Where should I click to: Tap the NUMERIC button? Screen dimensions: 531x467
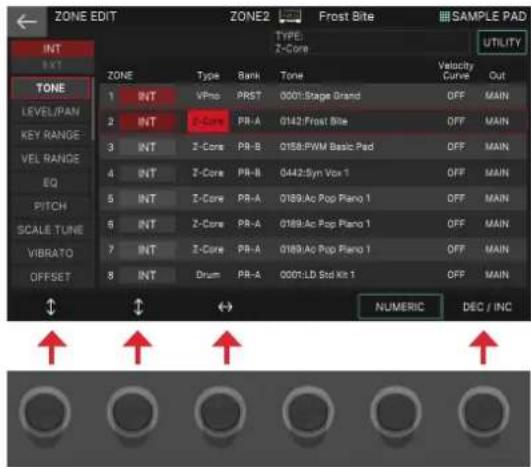(x=400, y=307)
